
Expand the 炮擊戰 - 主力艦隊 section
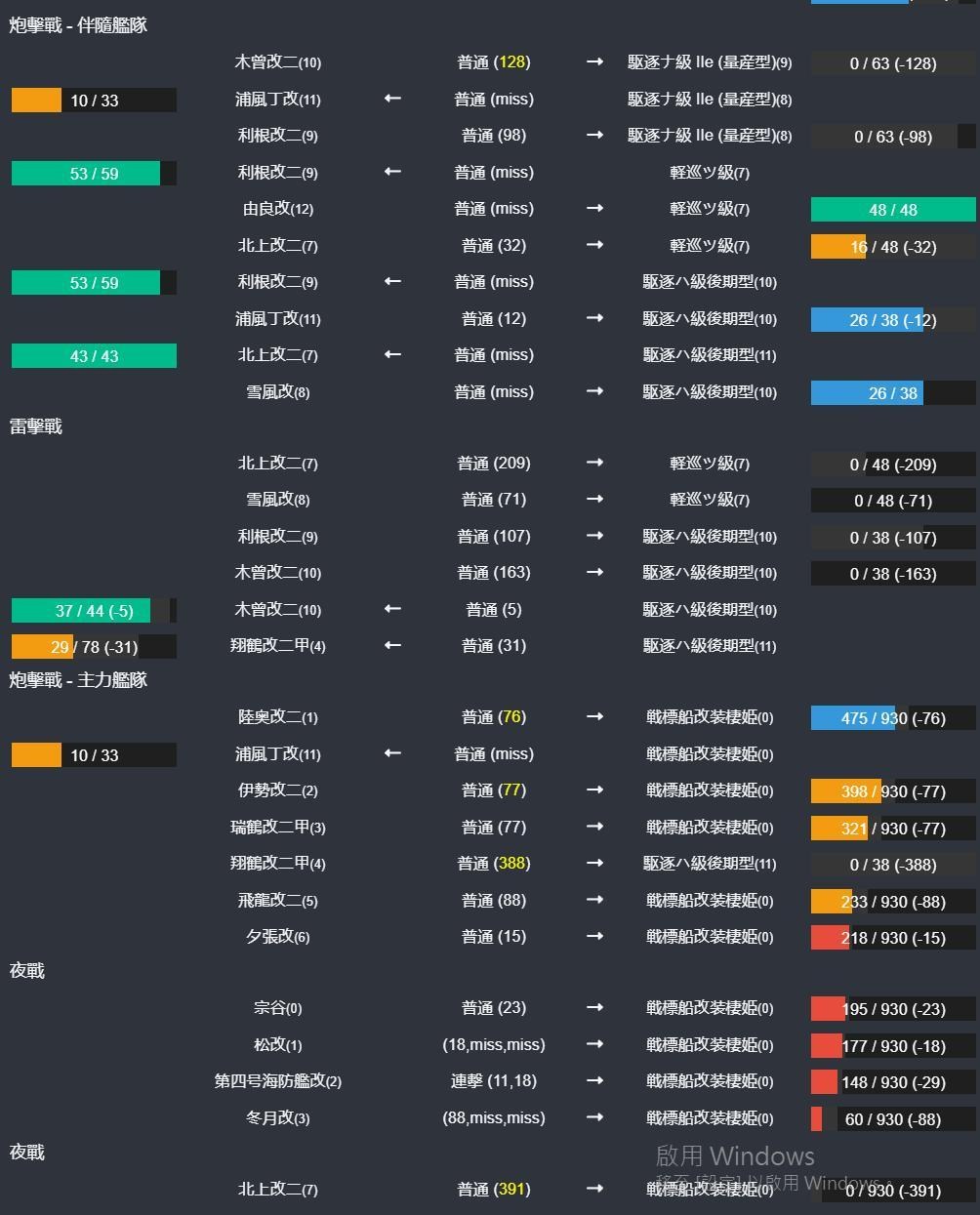76,680
